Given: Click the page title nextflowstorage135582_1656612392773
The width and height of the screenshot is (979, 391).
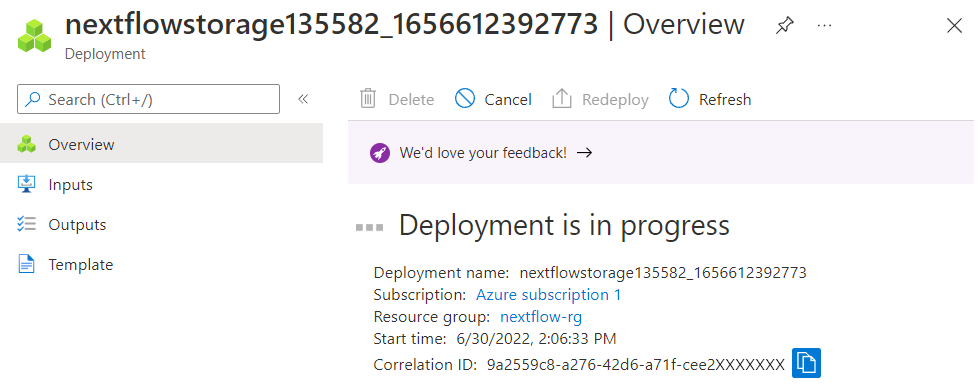Looking at the screenshot, I should click(x=332, y=24).
